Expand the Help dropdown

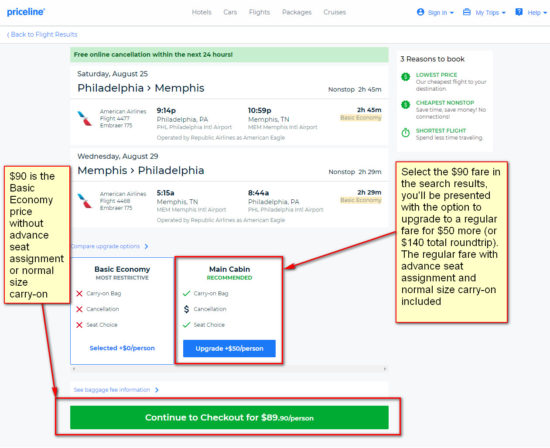pyautogui.click(x=545, y=13)
